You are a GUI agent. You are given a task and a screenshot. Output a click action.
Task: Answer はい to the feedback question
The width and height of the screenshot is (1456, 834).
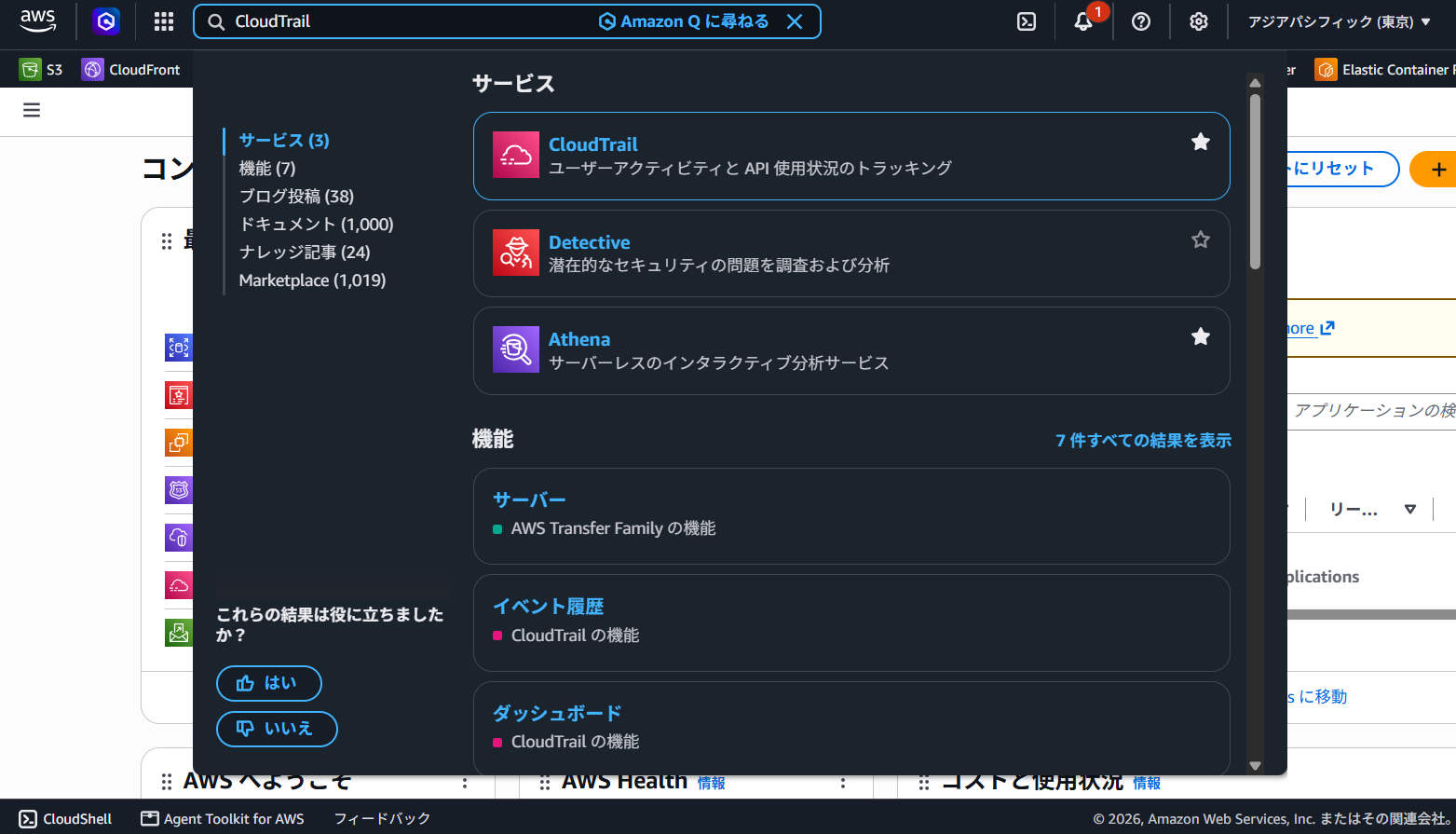click(x=269, y=683)
